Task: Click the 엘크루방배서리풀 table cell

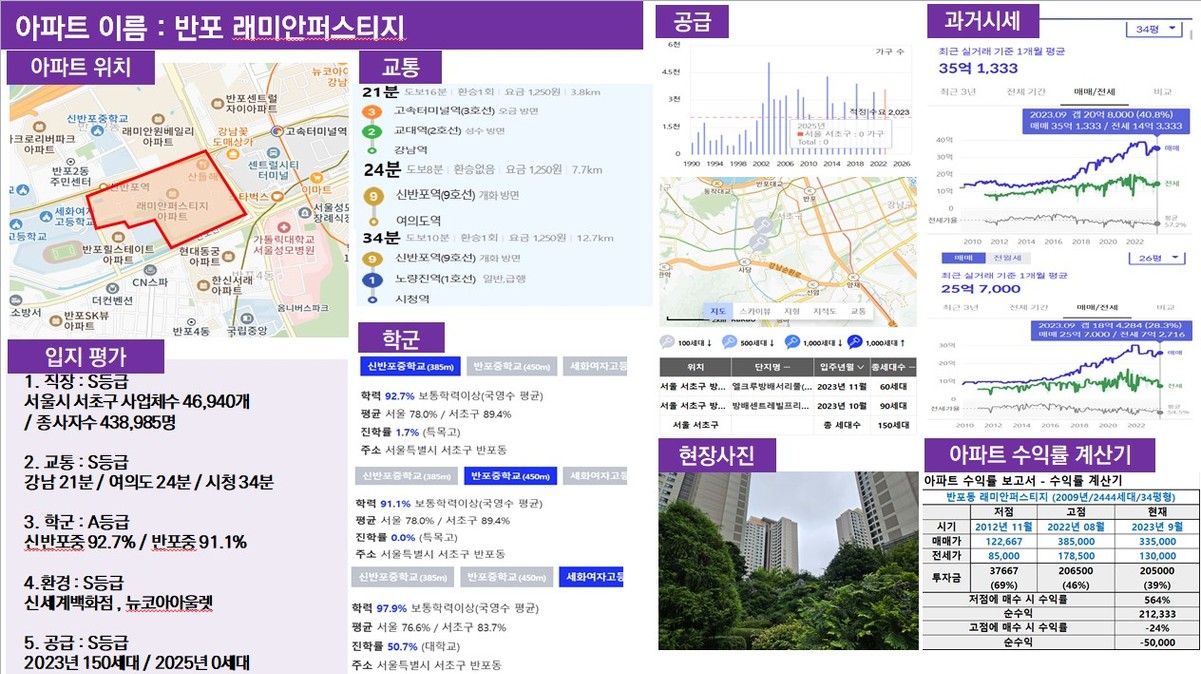Action: pos(772,386)
